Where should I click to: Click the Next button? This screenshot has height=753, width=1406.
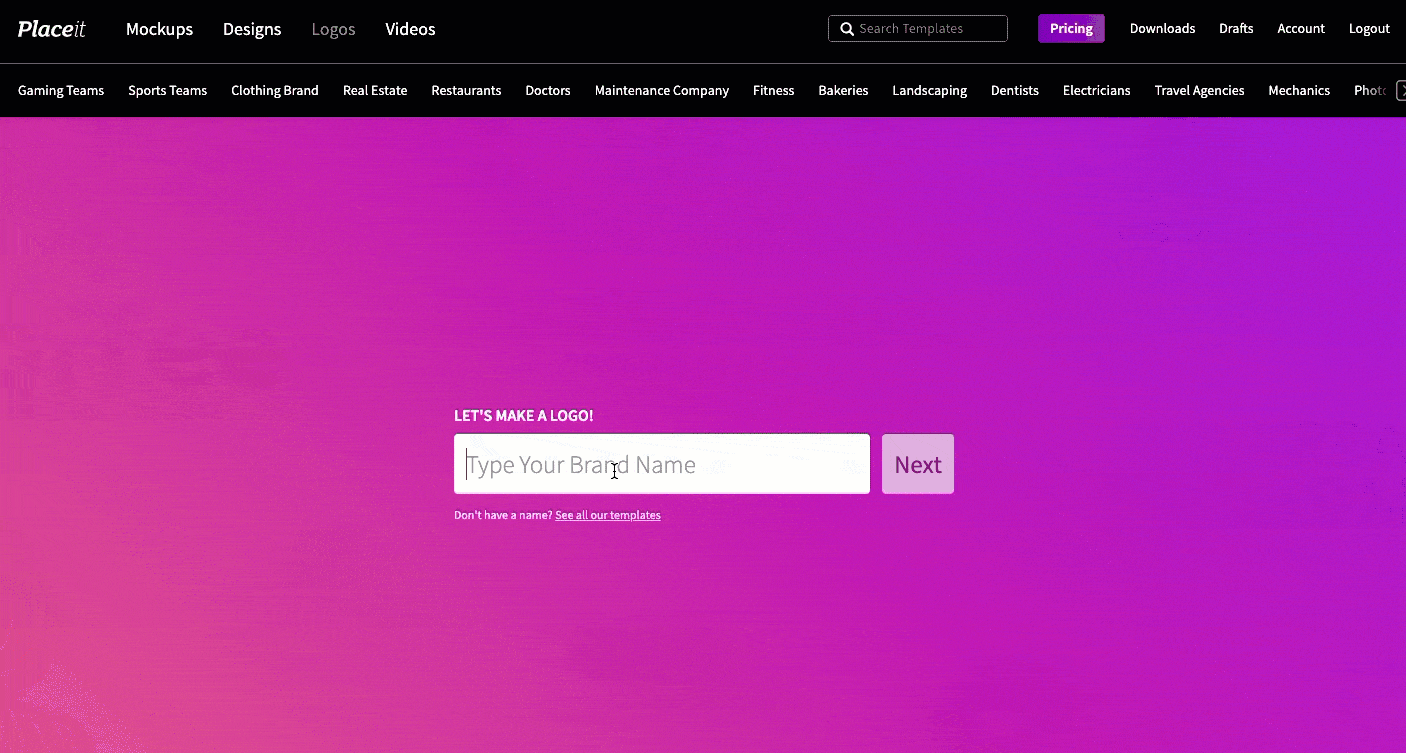pyautogui.click(x=918, y=464)
